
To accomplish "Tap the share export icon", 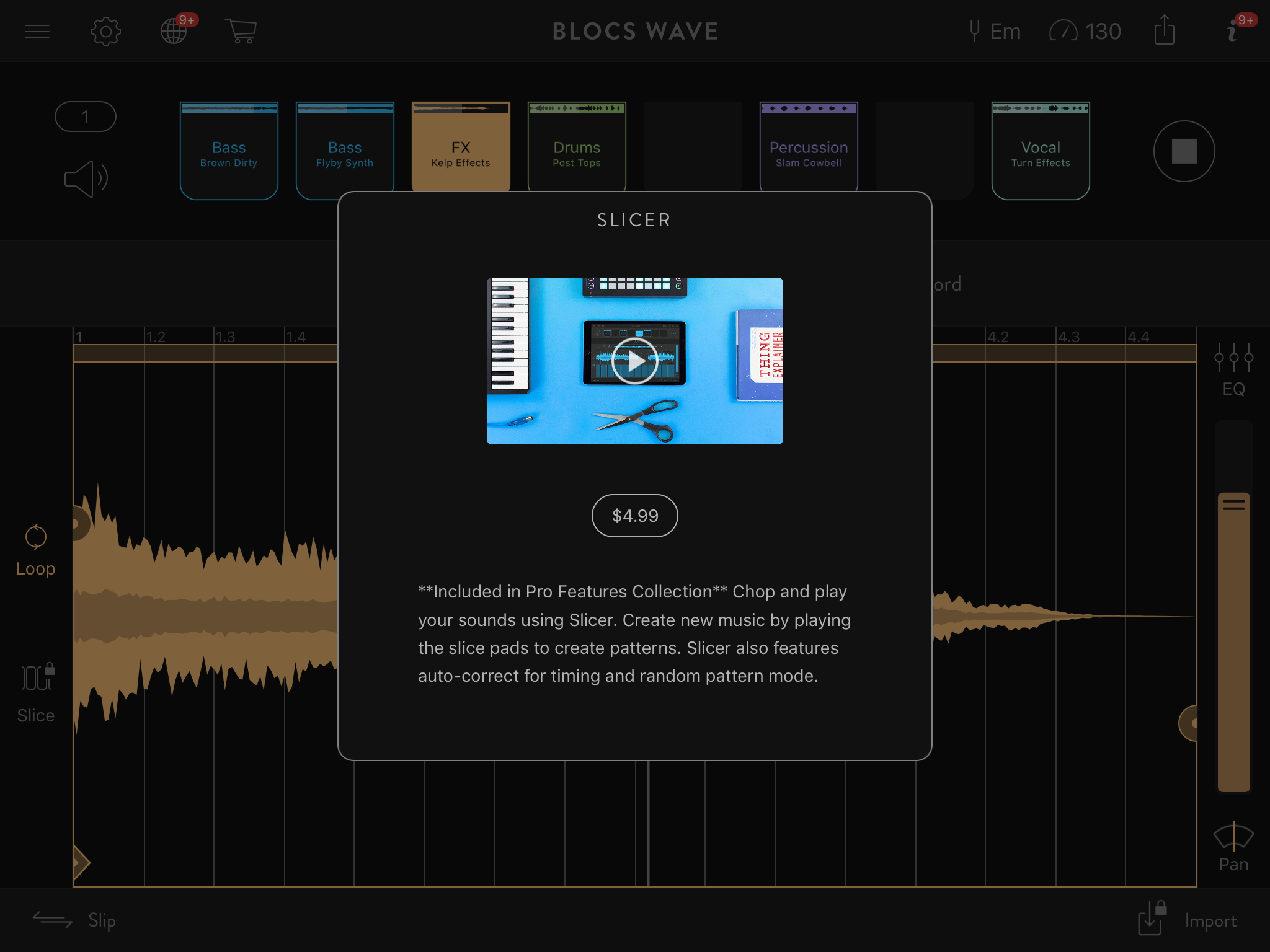I will click(1164, 30).
